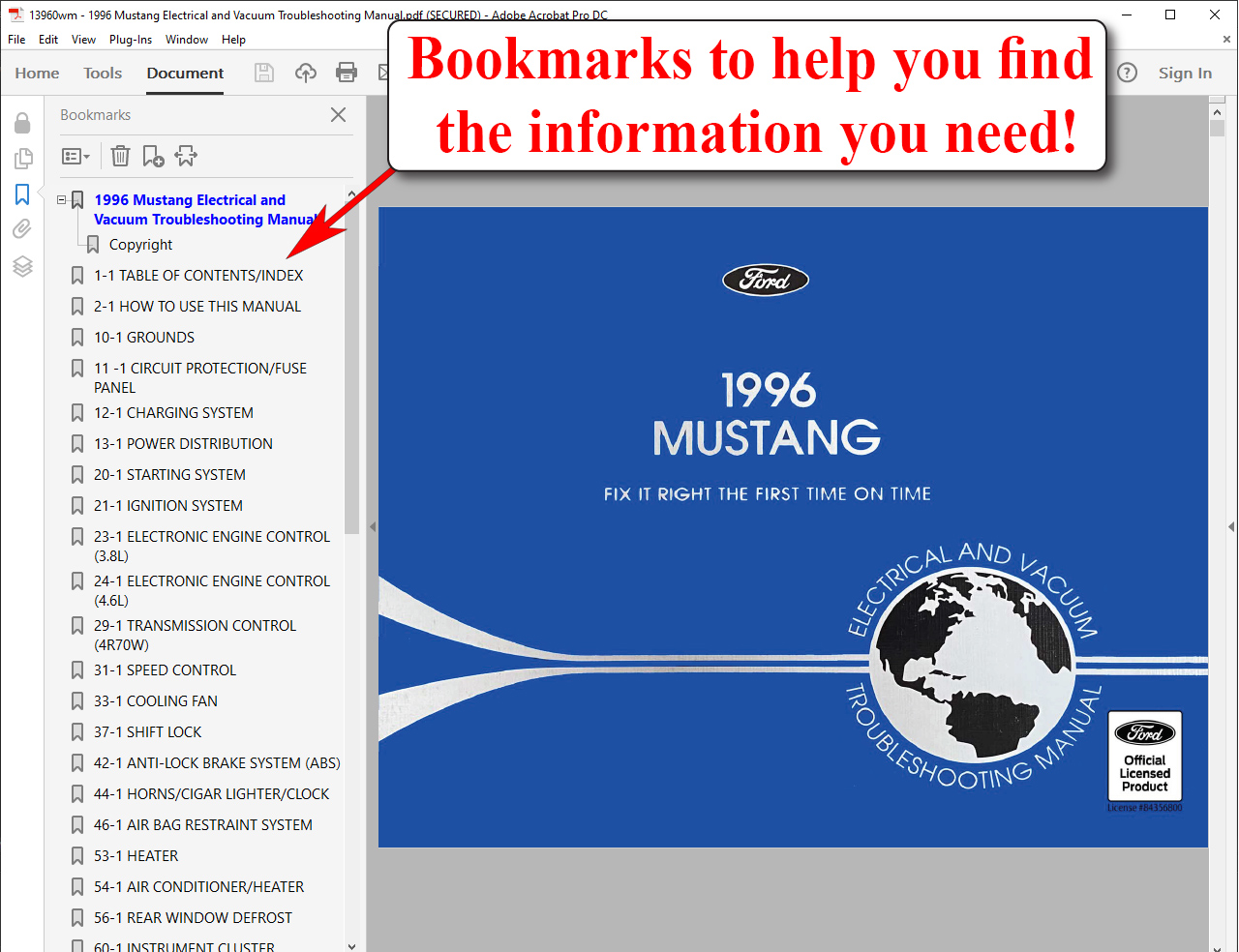The image size is (1239, 952).
Task: Open the Edit menu
Action: 48,40
